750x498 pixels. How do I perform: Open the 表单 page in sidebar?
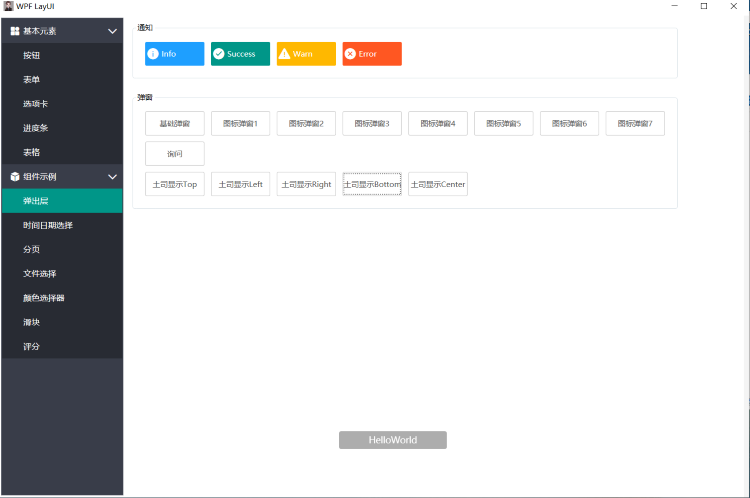[x=62, y=79]
